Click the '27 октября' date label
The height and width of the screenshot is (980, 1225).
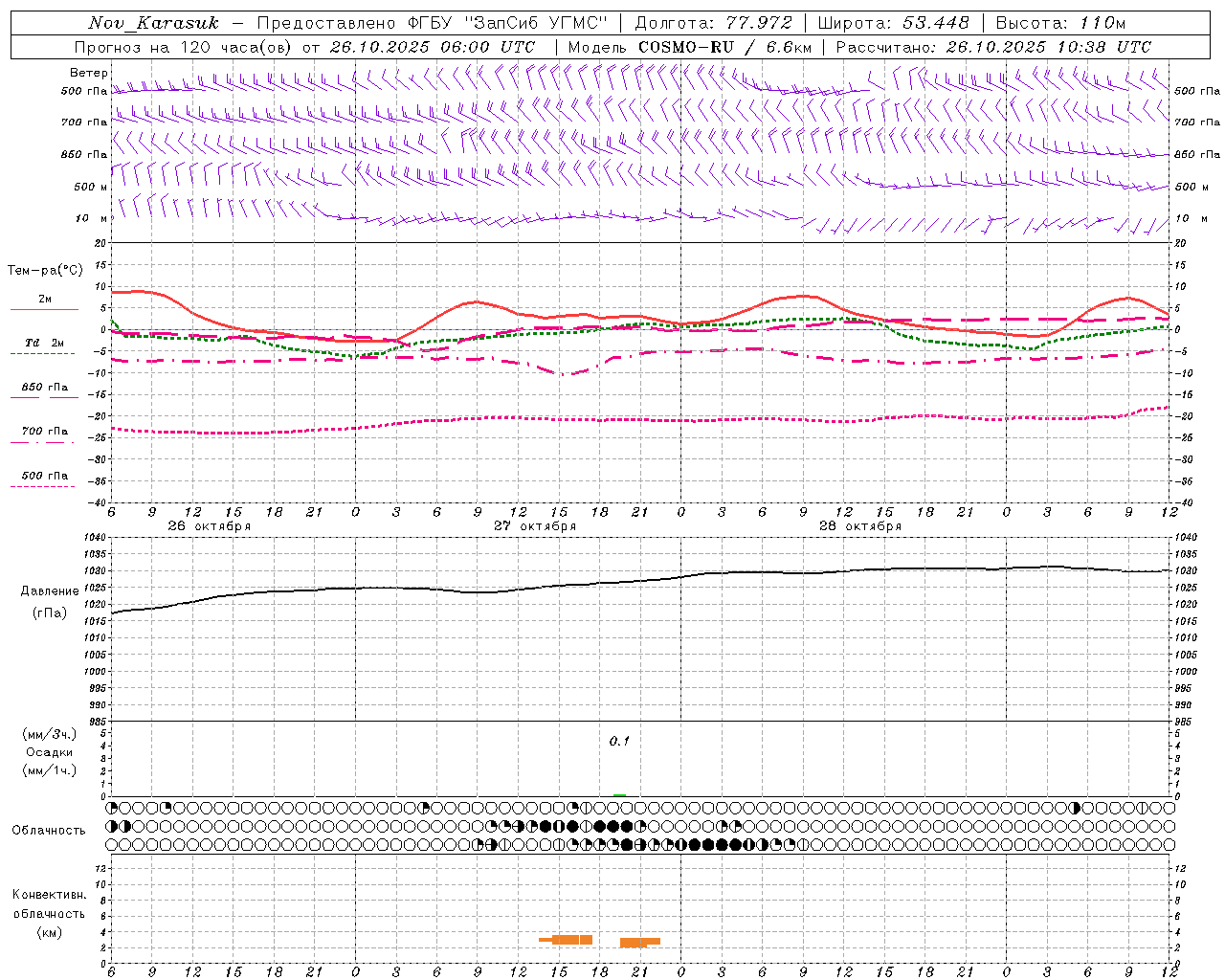click(534, 526)
